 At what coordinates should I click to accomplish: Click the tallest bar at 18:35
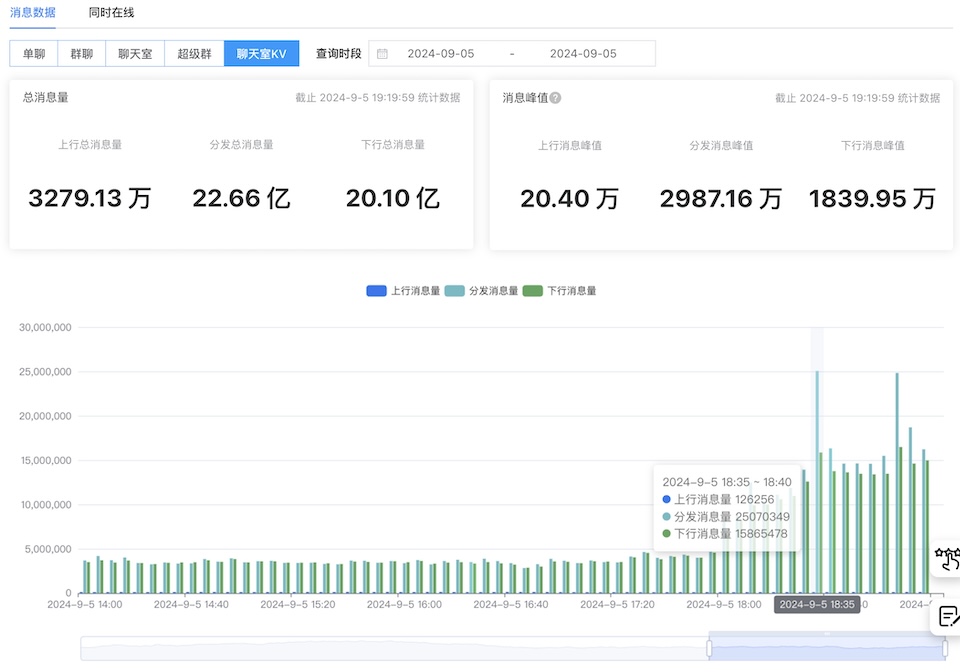pos(817,480)
